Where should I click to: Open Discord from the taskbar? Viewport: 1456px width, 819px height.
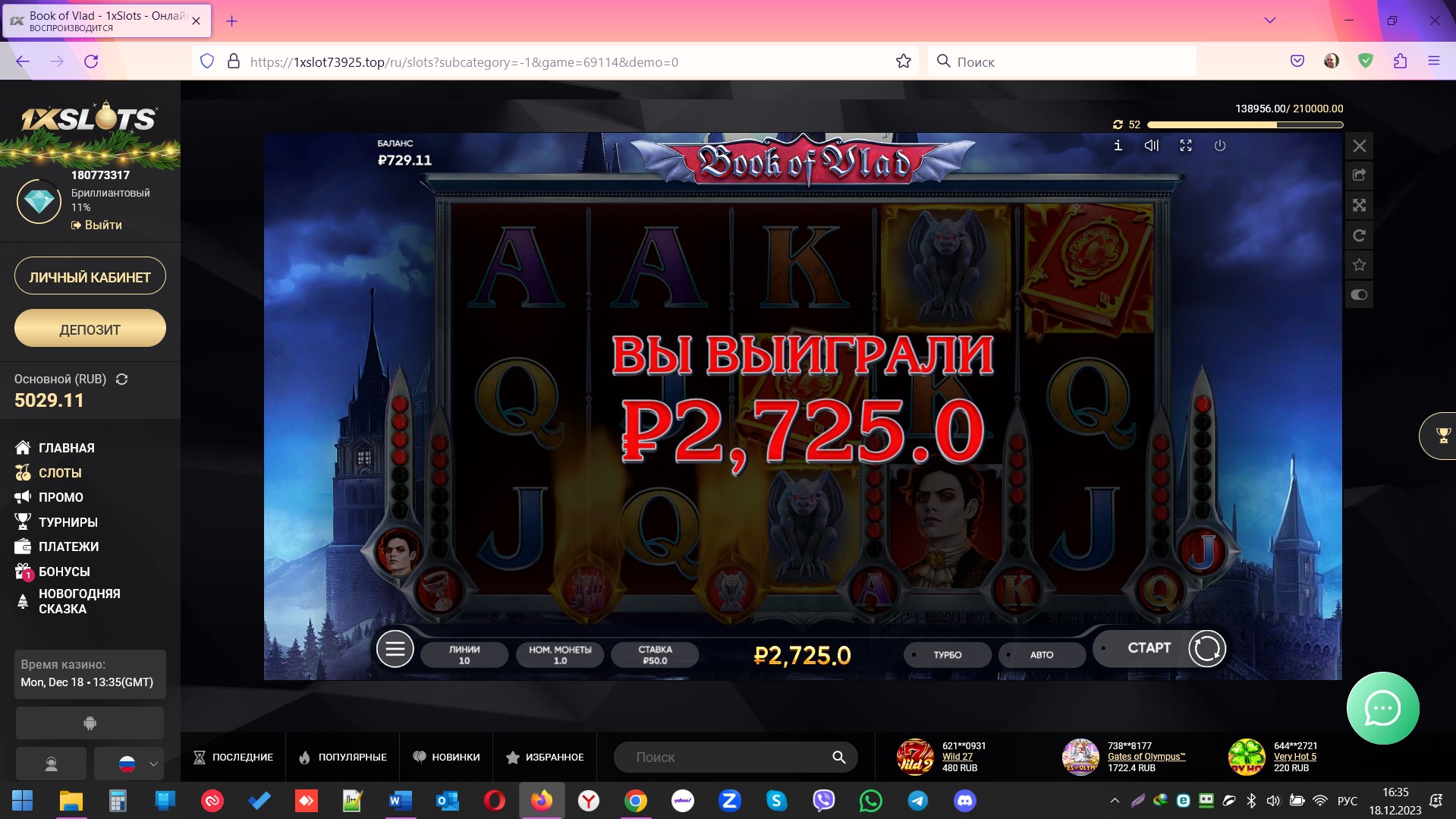click(x=964, y=801)
